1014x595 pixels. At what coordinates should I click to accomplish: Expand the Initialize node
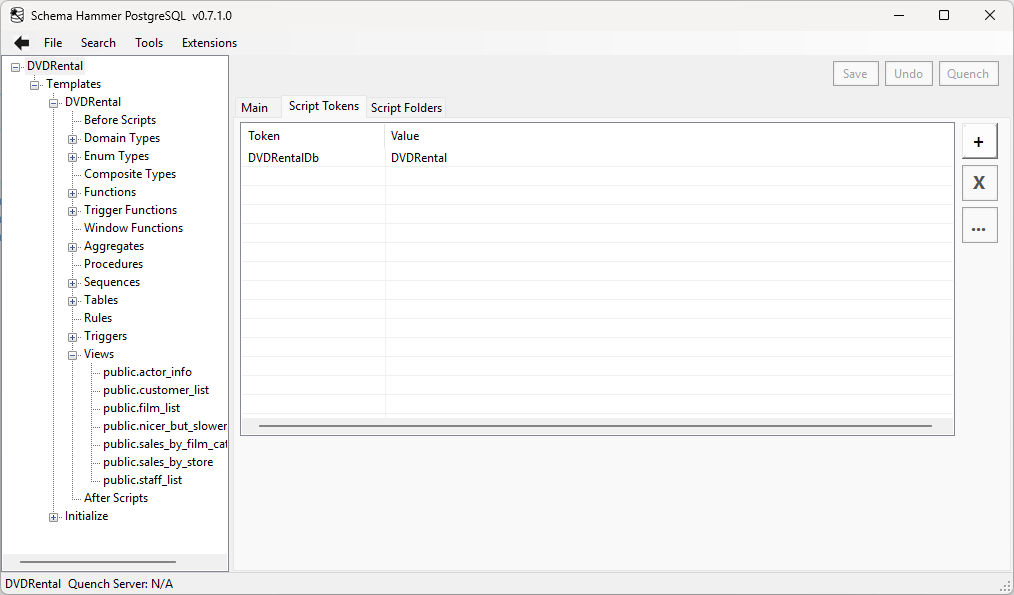[53, 516]
